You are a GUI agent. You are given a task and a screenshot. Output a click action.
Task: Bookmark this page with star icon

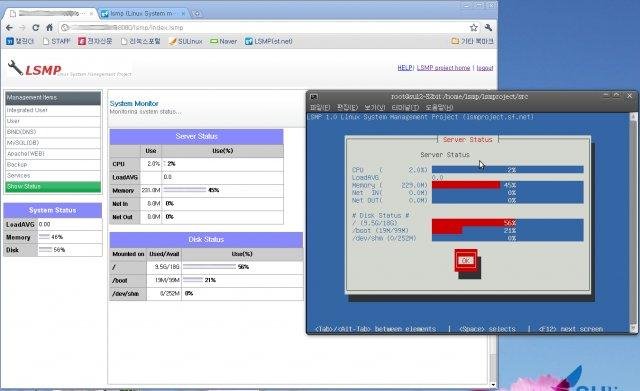tap(473, 27)
